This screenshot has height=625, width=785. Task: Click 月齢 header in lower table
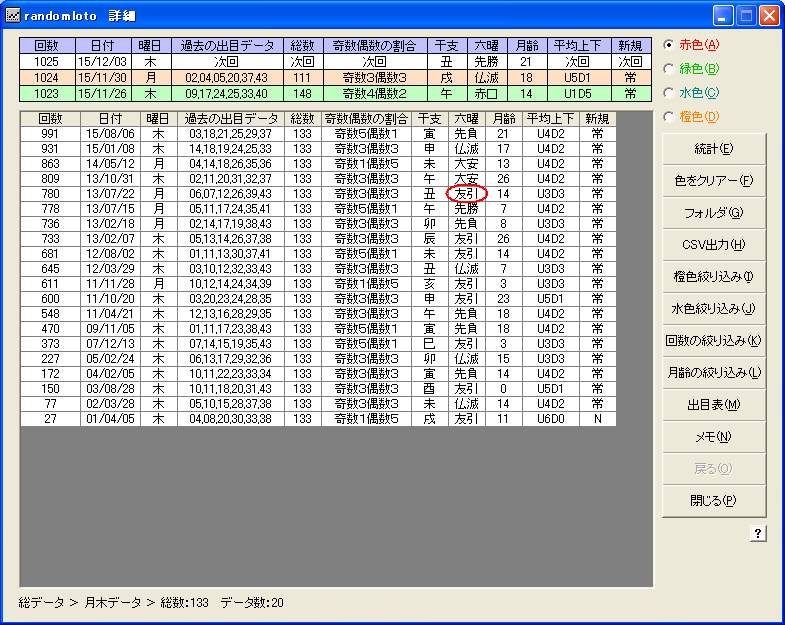pyautogui.click(x=504, y=119)
